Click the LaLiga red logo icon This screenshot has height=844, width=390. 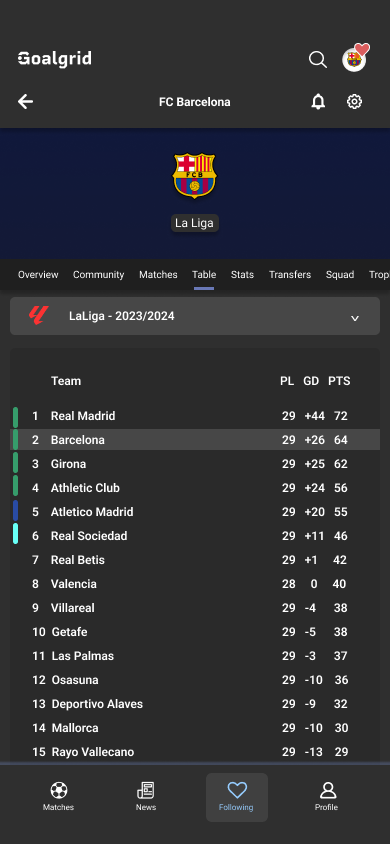pos(39,316)
